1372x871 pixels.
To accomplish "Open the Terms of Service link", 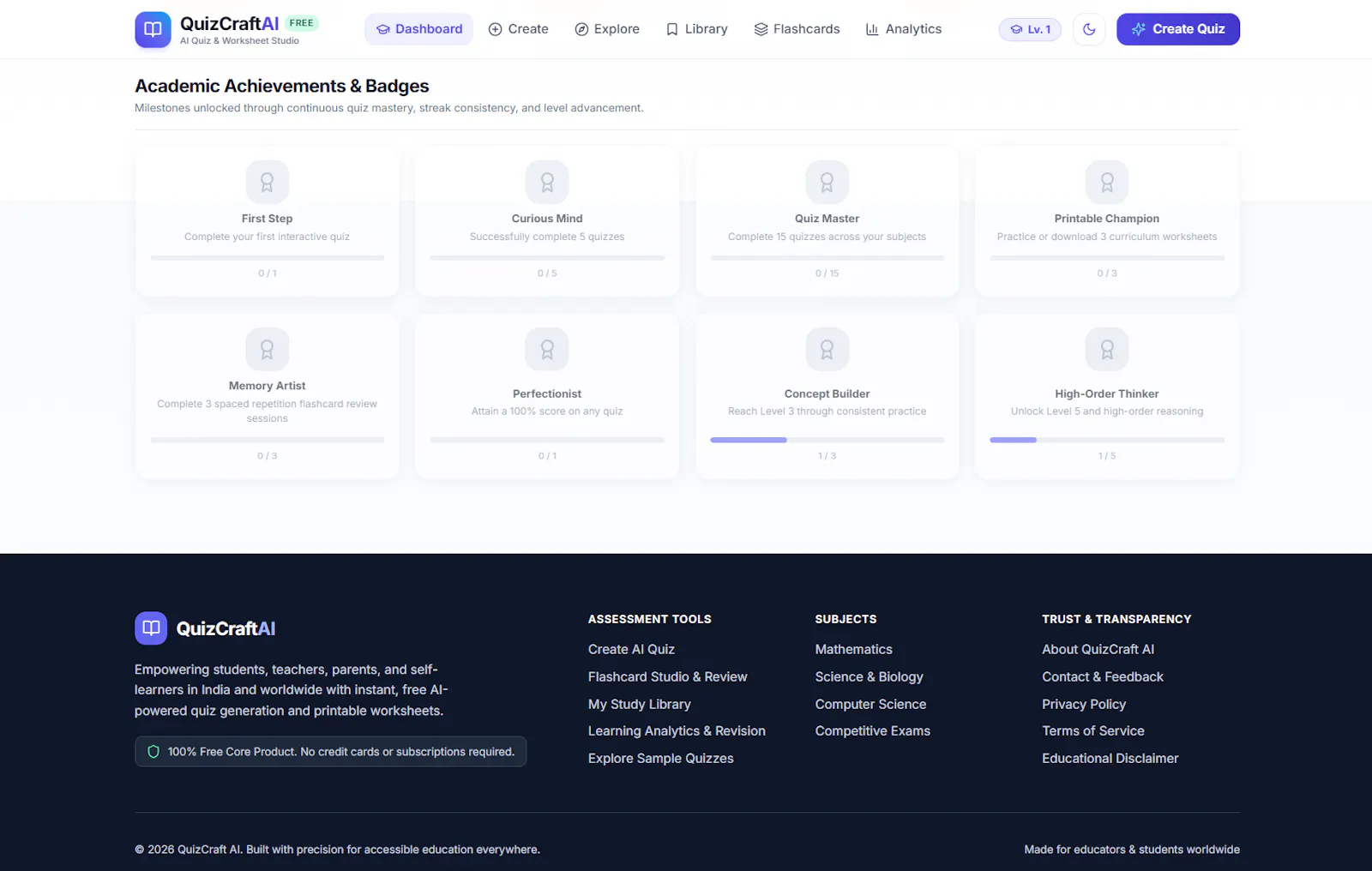I will click(x=1093, y=731).
